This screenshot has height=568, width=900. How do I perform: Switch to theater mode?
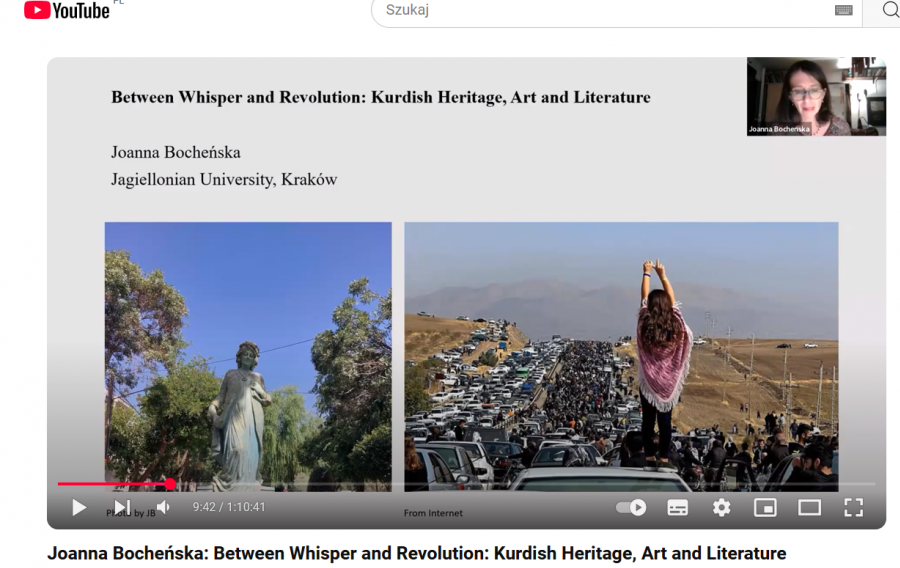click(x=809, y=507)
